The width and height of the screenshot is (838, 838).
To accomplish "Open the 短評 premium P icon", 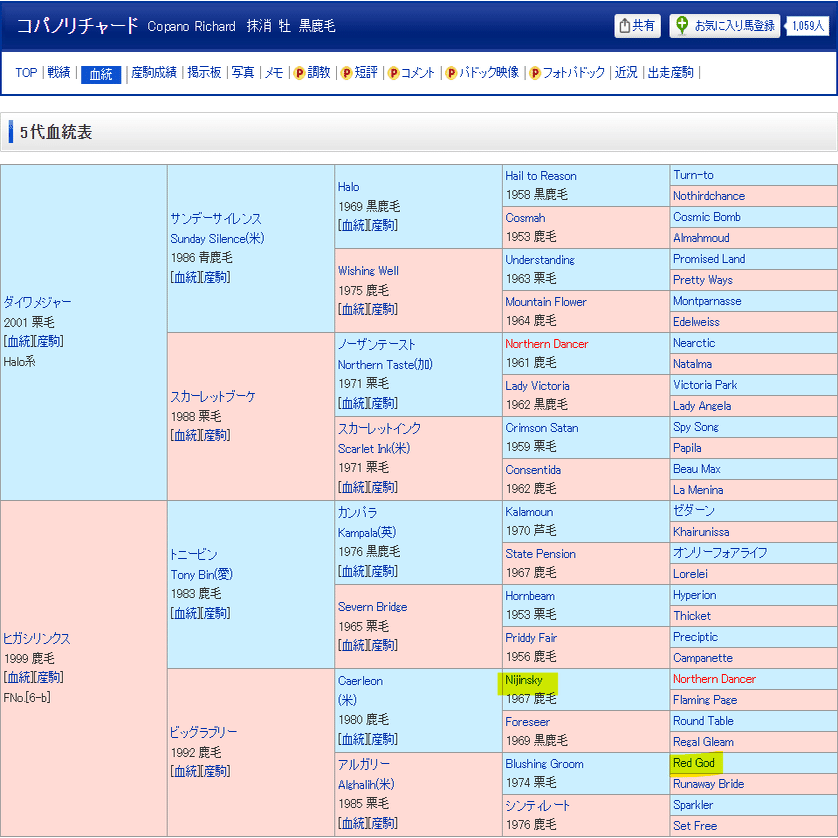I will (346, 73).
